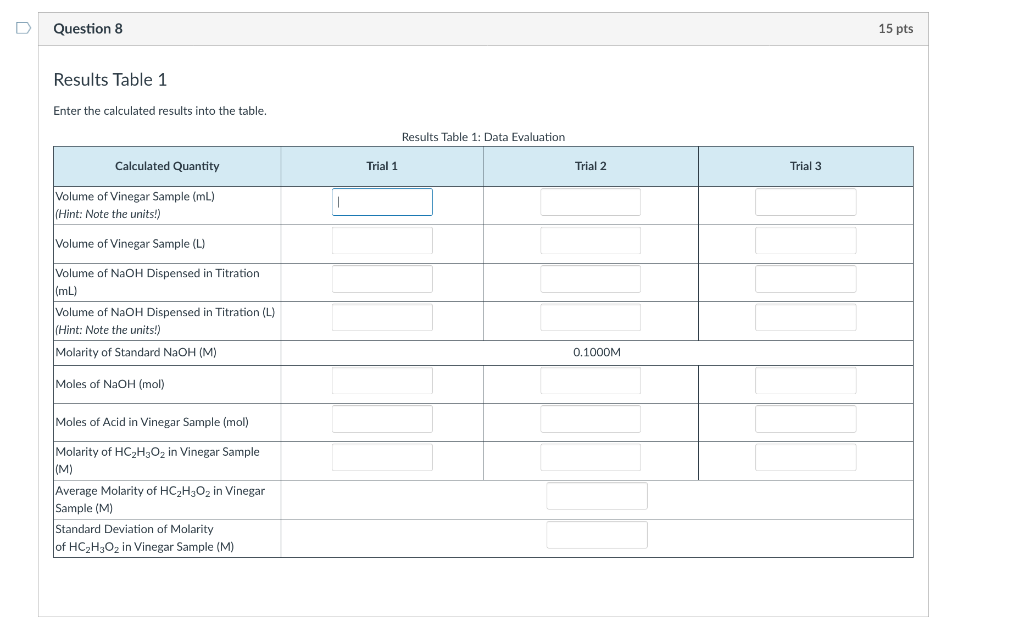
Task: Focus Trial 1 Molarity of HC2H3O2 field
Action: click(x=382, y=457)
